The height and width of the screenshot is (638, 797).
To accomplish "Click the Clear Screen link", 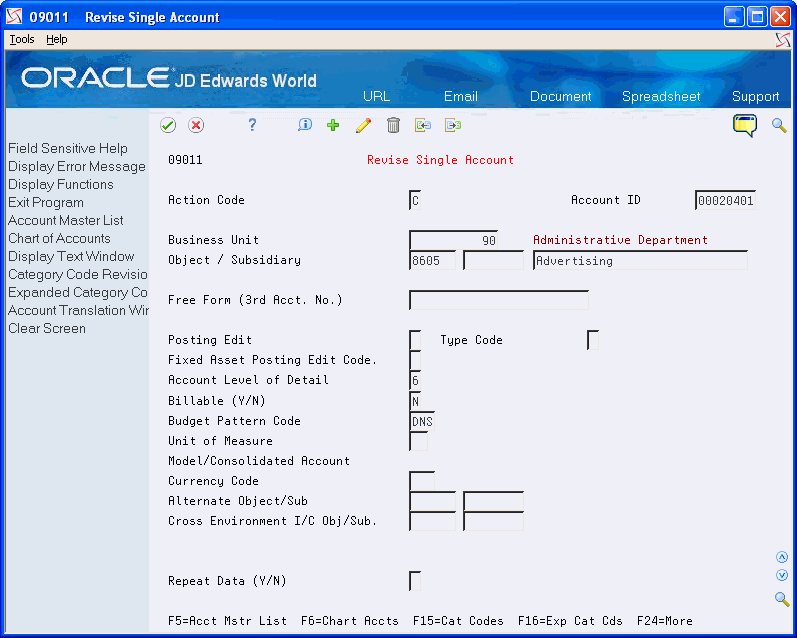I will click(47, 328).
